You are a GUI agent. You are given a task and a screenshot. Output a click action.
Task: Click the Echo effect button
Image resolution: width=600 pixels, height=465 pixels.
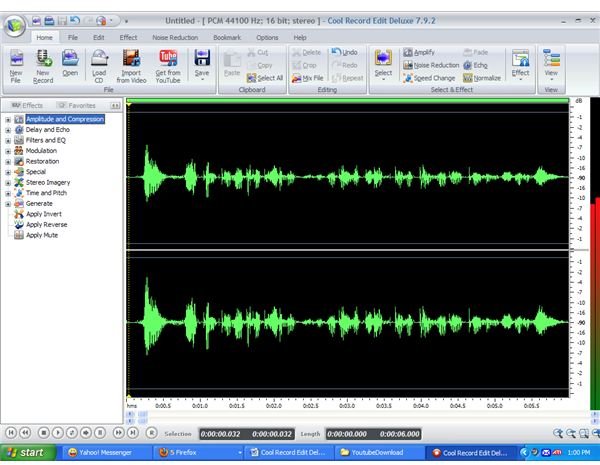(x=475, y=65)
